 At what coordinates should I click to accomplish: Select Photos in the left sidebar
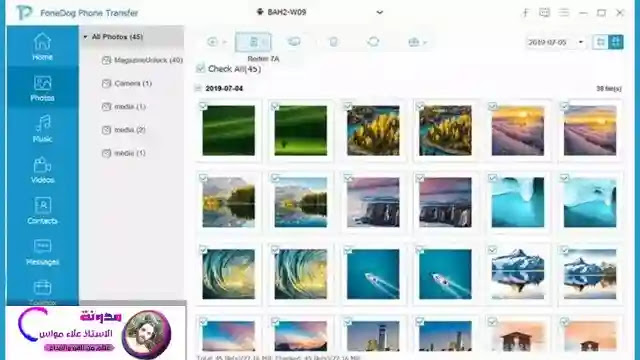(42, 88)
